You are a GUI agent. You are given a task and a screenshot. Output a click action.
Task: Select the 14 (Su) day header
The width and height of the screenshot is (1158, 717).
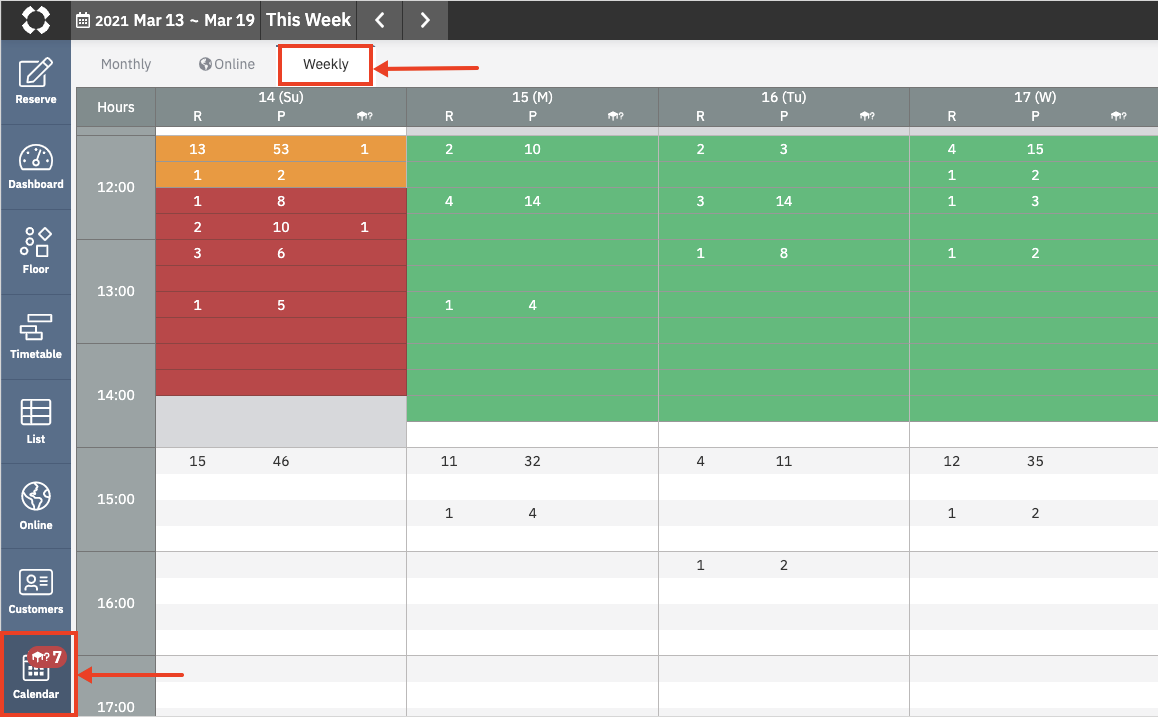[x=281, y=97]
